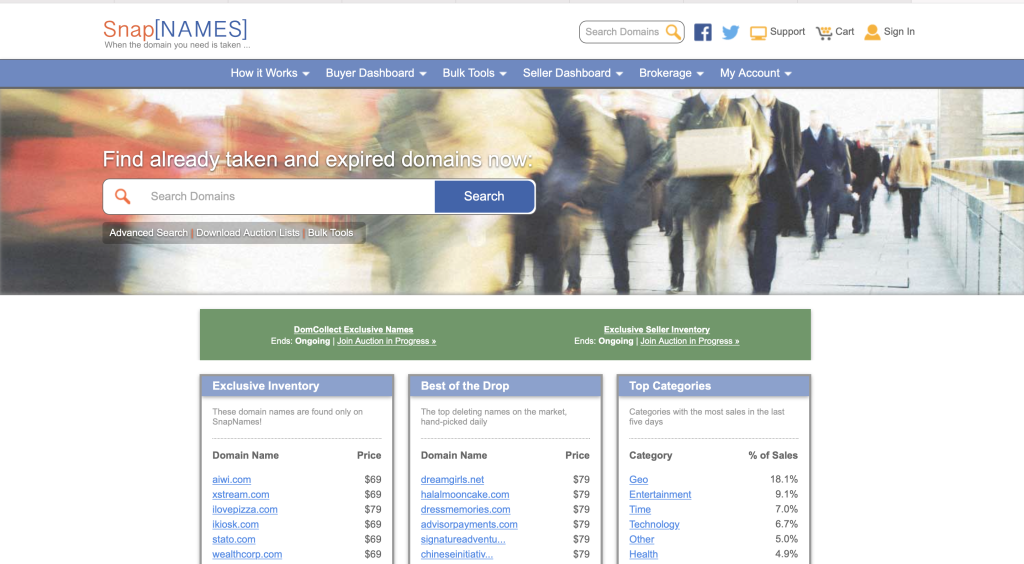Viewport: 1024px width, 564px height.
Task: Expand the Buyer Dashboard menu
Action: [376, 73]
